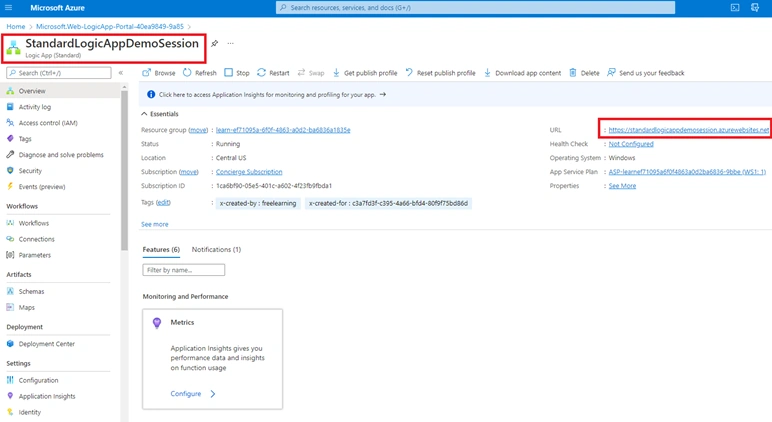The height and width of the screenshot is (422, 772).
Task: Click the Subscription ID value
Action: click(274, 186)
